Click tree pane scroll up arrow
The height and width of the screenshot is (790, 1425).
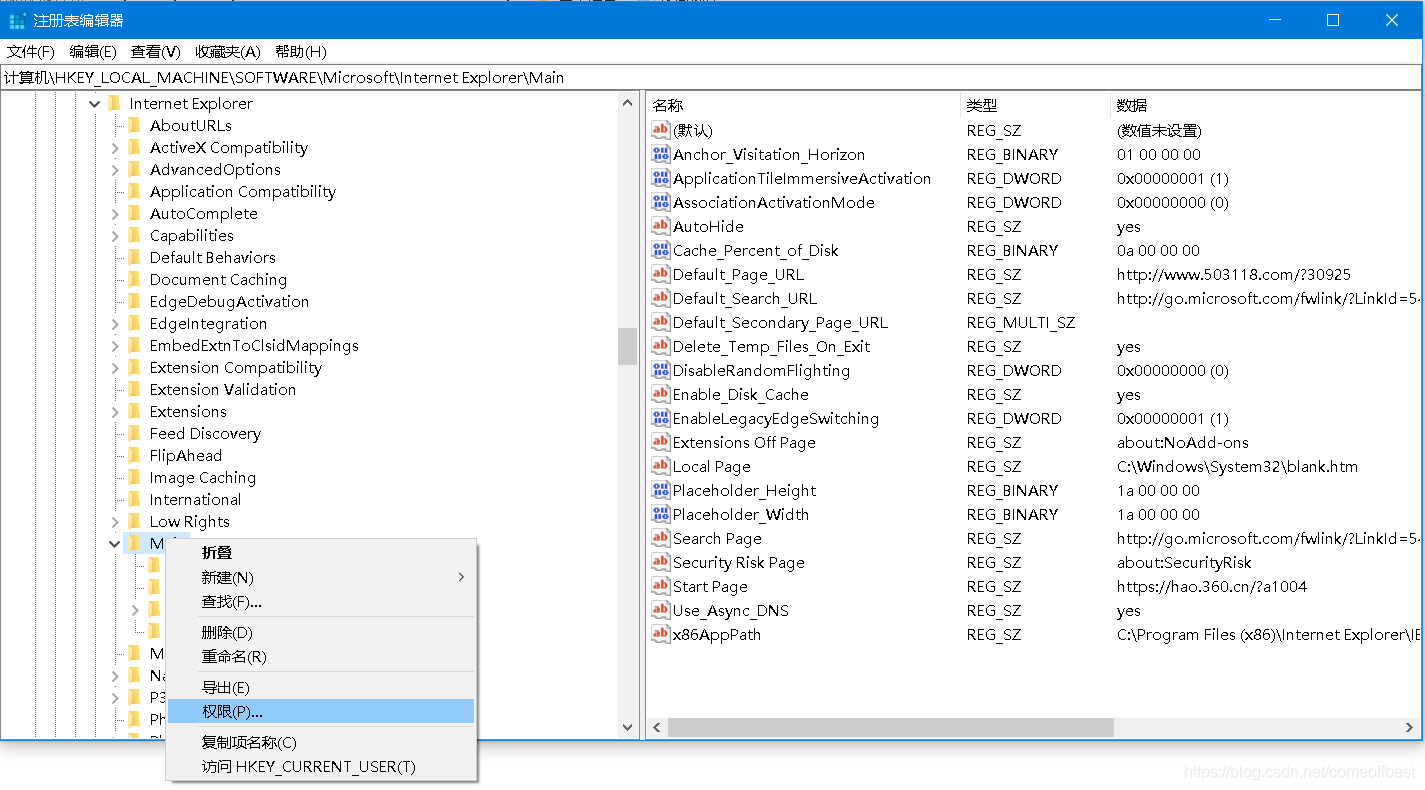coord(628,102)
